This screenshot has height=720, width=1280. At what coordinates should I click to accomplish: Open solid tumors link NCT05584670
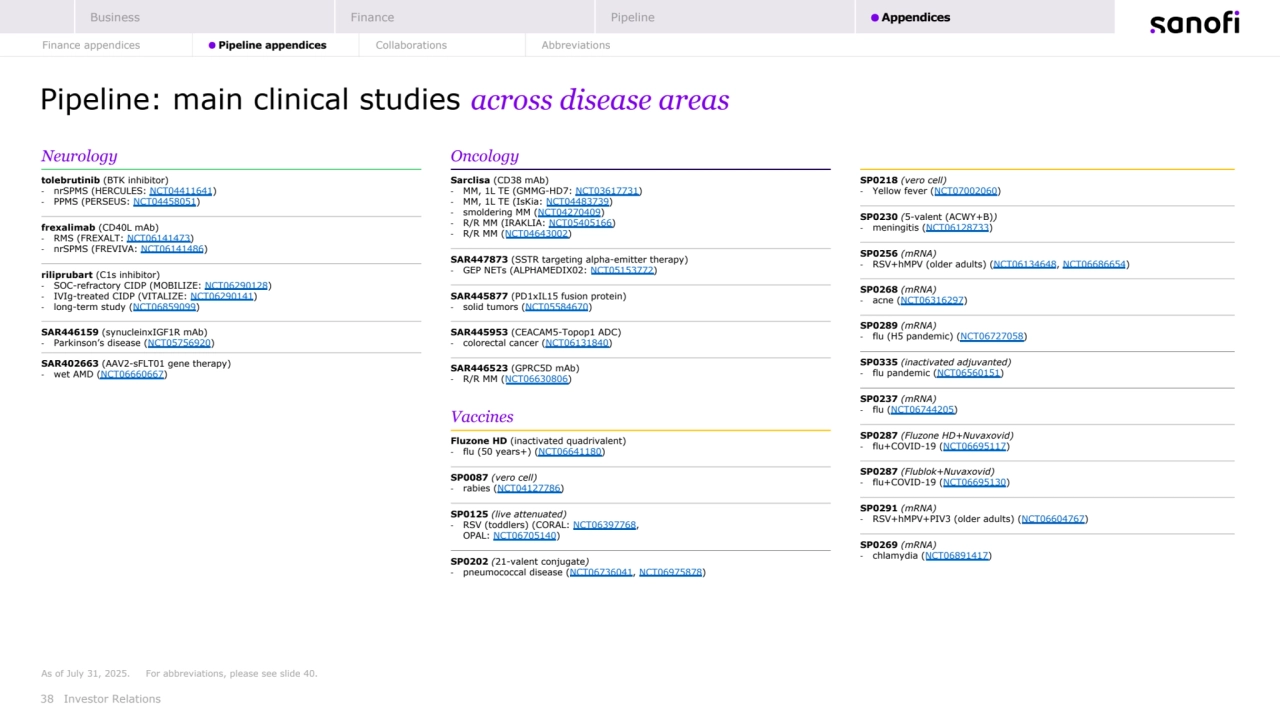(x=556, y=307)
